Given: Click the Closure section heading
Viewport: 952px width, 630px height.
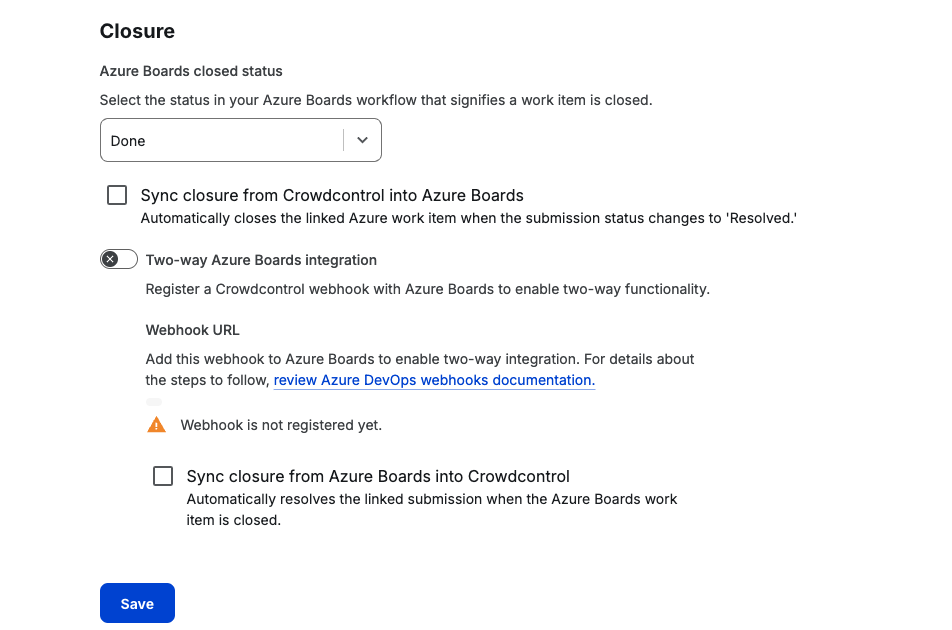Looking at the screenshot, I should click(137, 31).
